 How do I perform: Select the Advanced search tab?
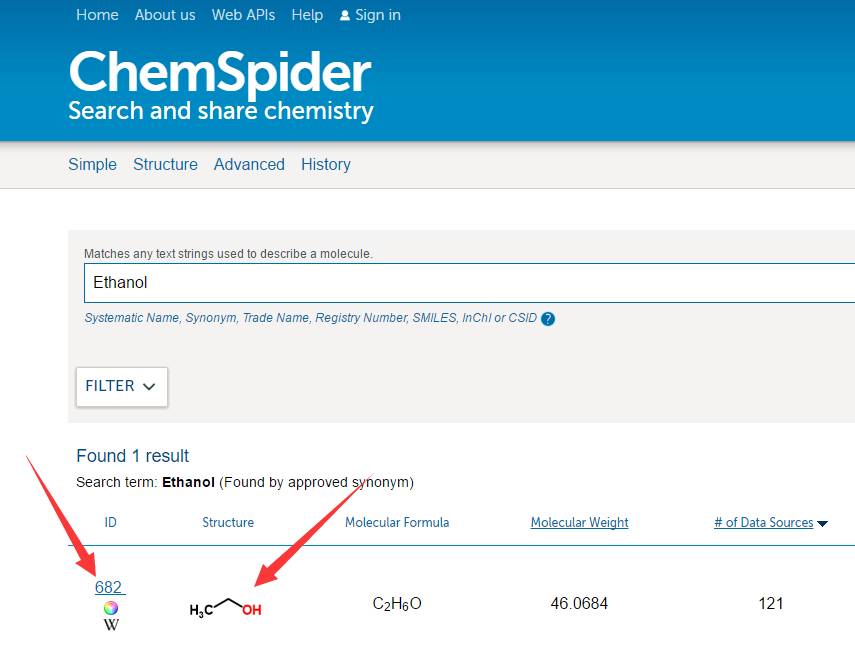249,164
